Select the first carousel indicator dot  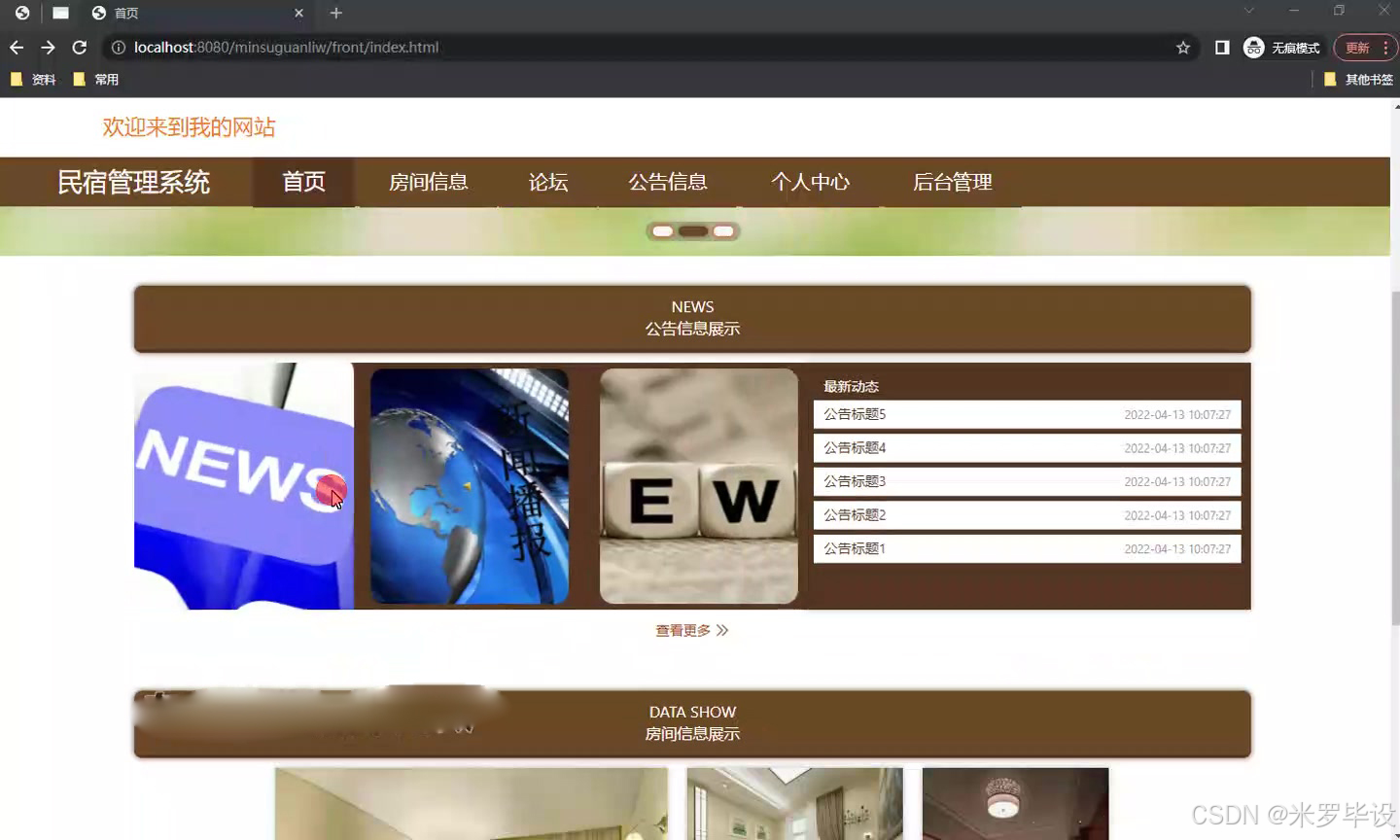pyautogui.click(x=662, y=230)
